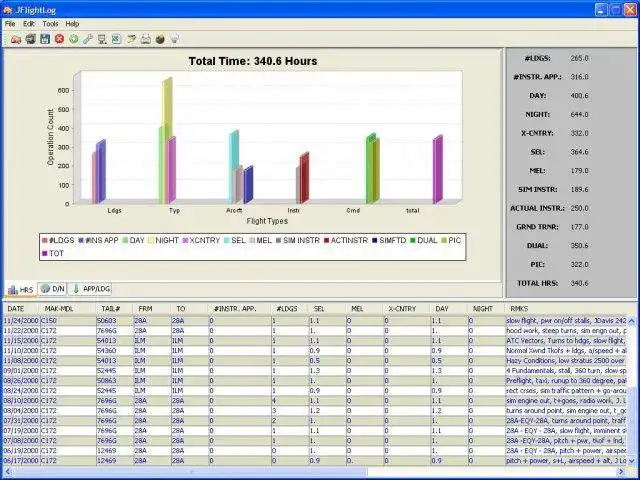Open the Help menu
Image resolution: width=640 pixels, height=480 pixels.
[72, 24]
